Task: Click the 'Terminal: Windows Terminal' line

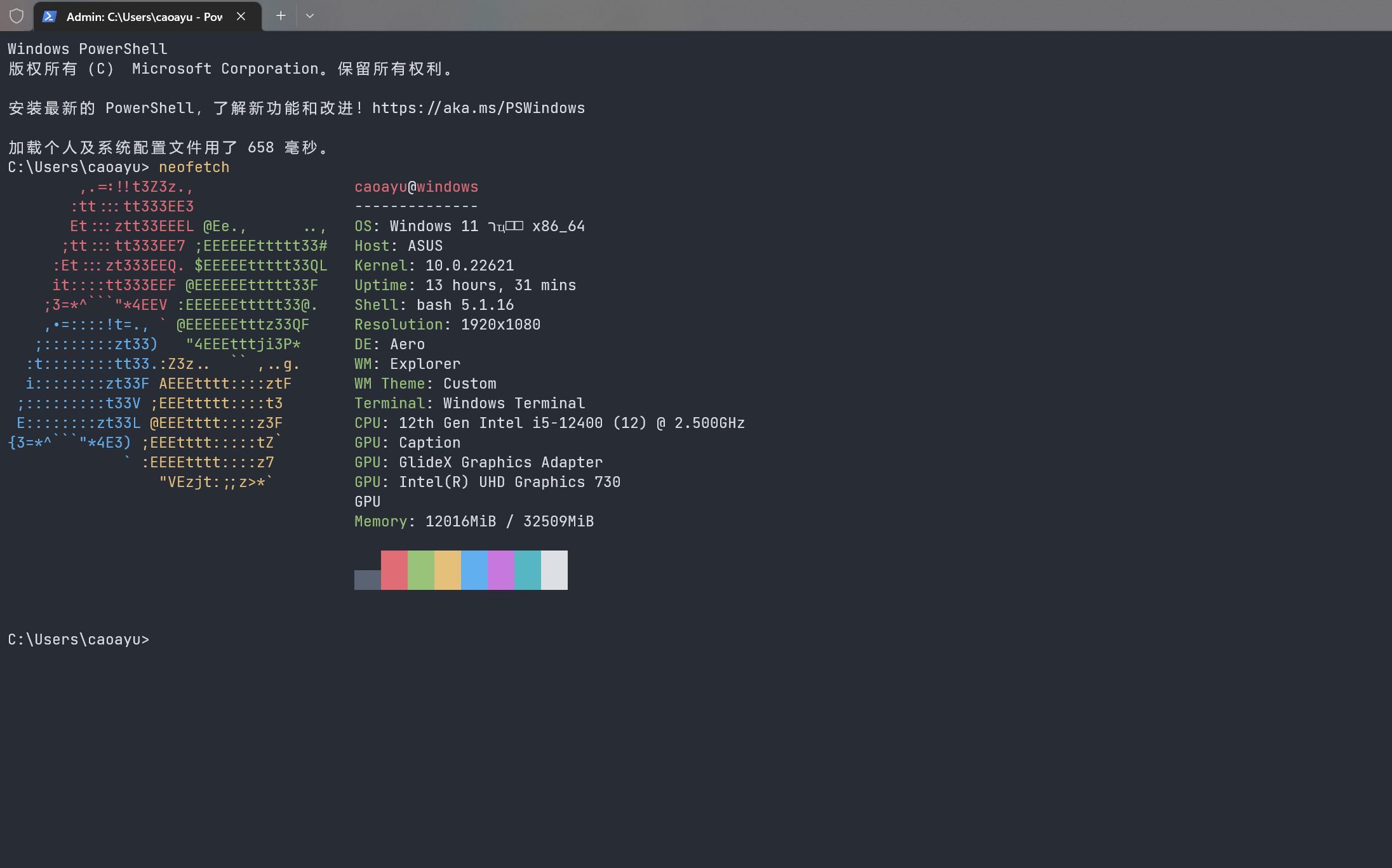Action: [x=470, y=403]
